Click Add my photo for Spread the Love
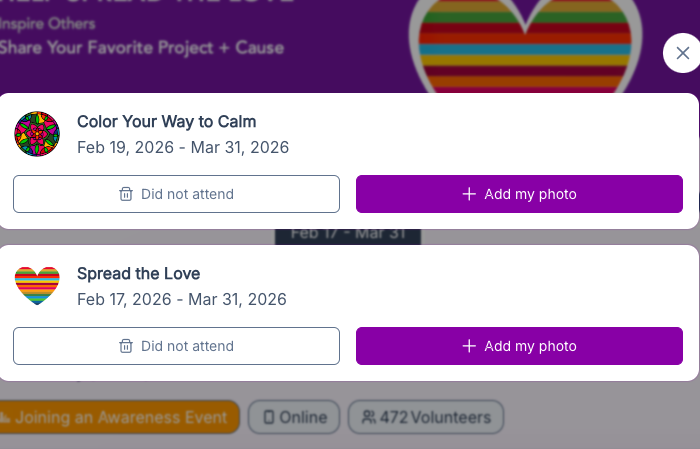Viewport: 700px width, 449px height. [x=519, y=346]
